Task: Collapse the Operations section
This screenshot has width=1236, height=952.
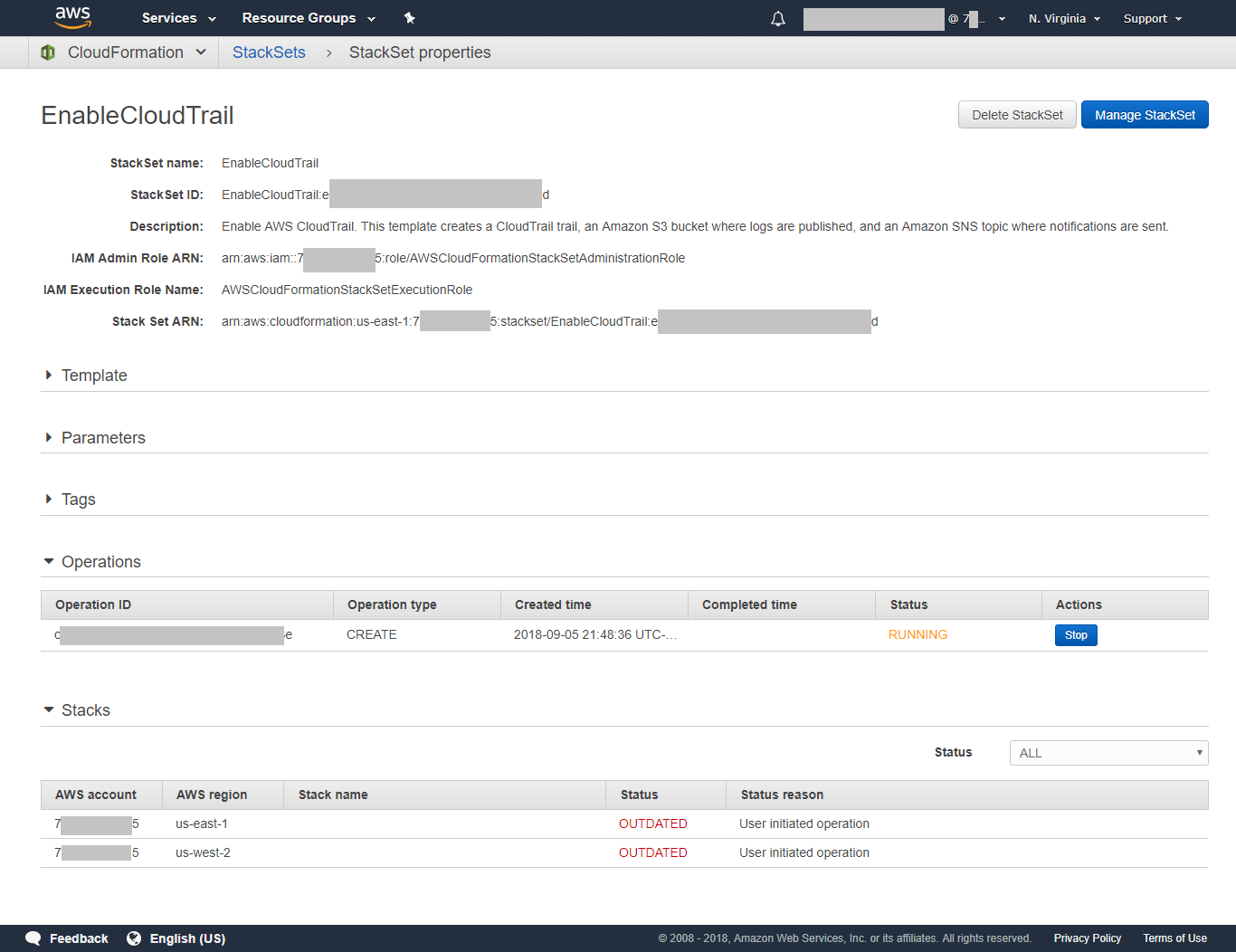Action: [92, 562]
